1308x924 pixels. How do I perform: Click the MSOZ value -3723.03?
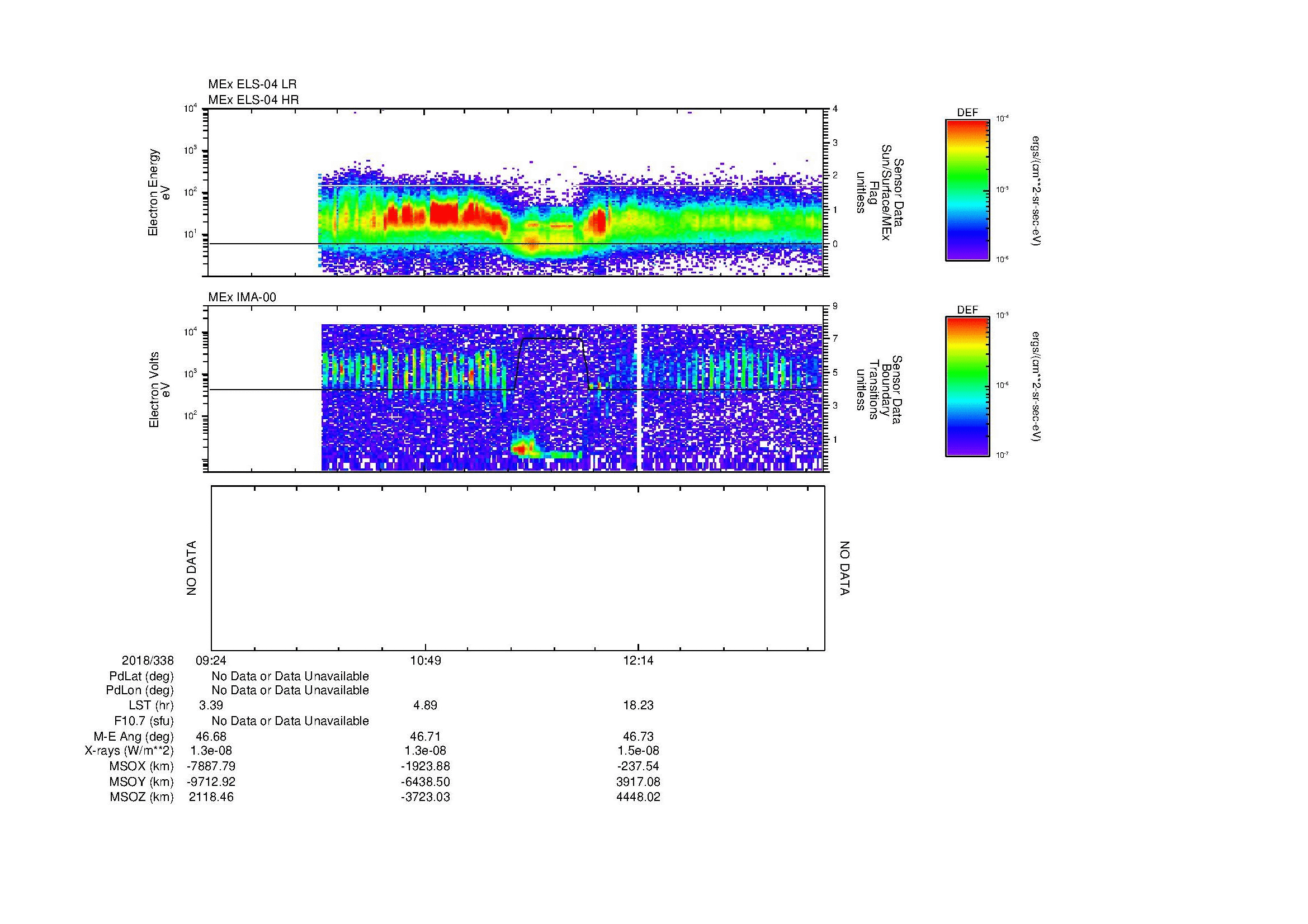click(x=425, y=797)
